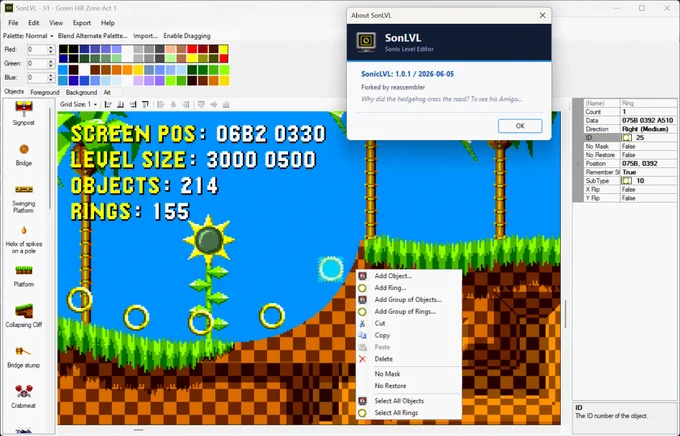This screenshot has width=680, height=436.
Task: Switch to the Art tab
Action: (107, 92)
